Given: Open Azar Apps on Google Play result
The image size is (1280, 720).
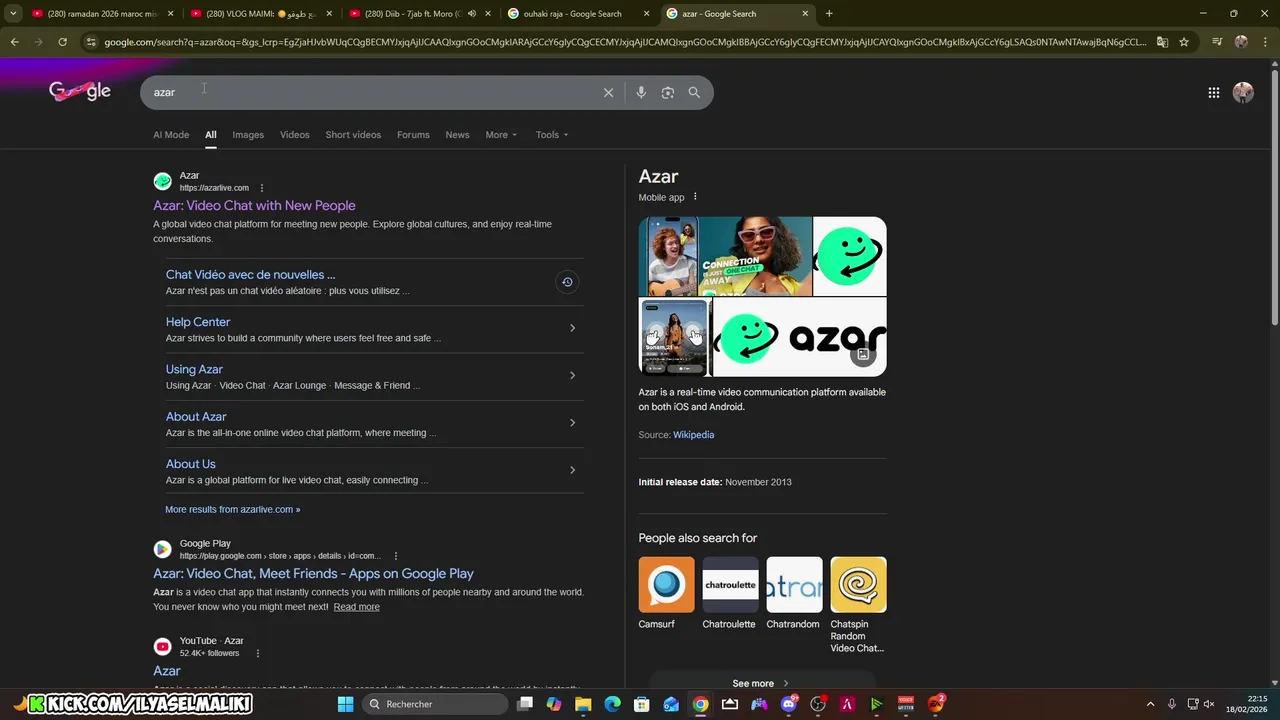Looking at the screenshot, I should coord(313,574).
